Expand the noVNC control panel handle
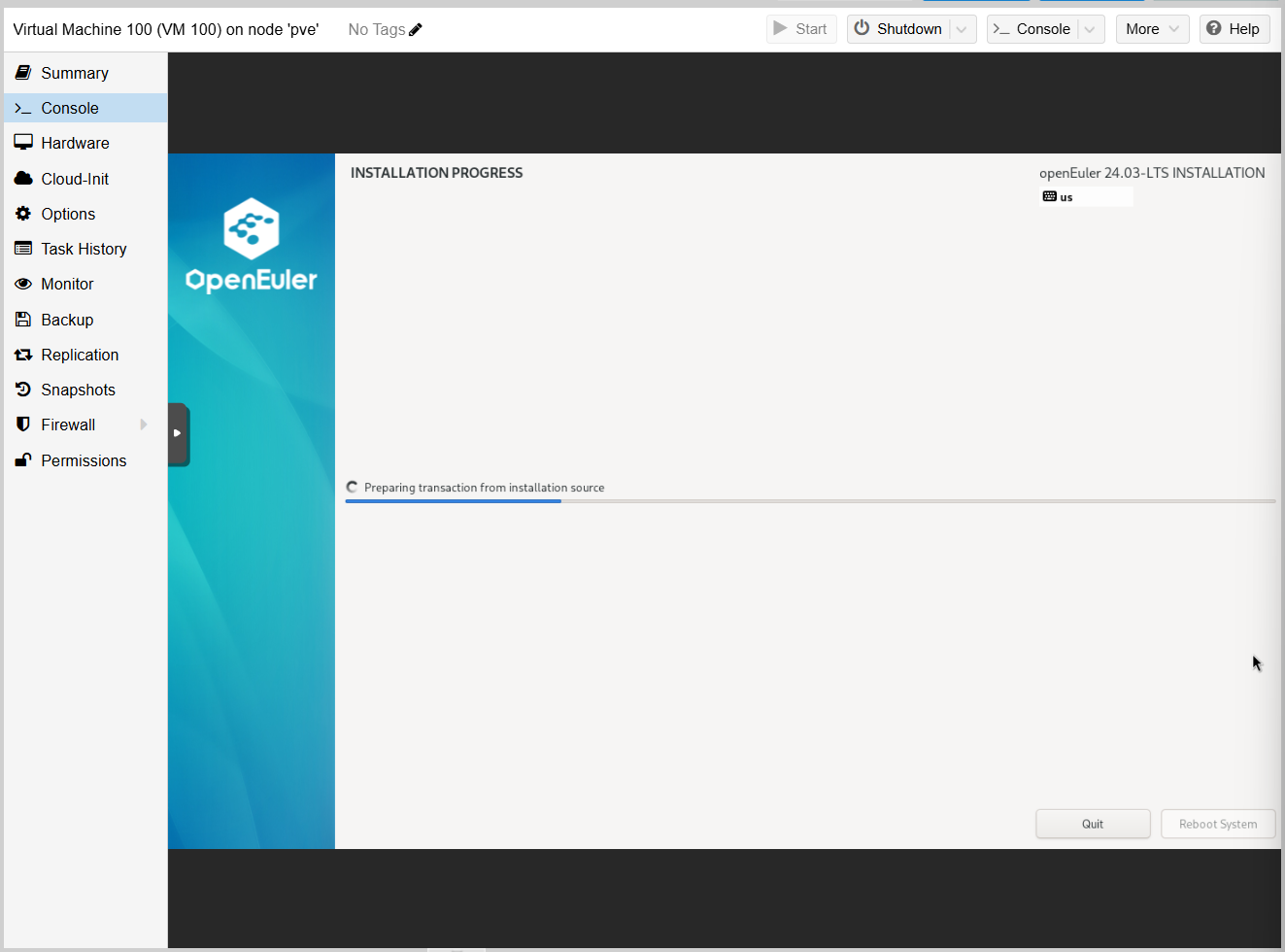 tap(178, 433)
